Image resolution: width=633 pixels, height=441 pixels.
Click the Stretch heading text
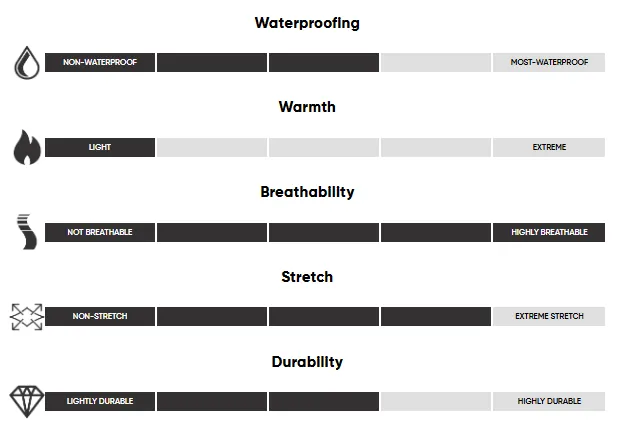(x=307, y=277)
